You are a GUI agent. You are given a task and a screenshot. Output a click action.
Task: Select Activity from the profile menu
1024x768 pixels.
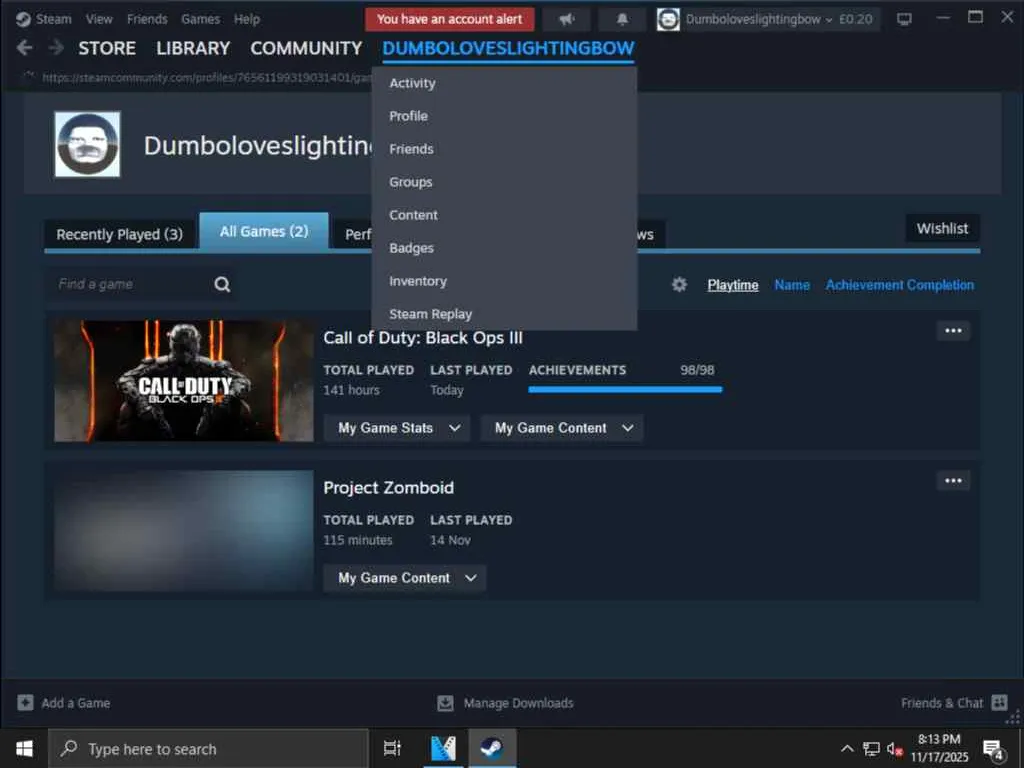(504, 83)
